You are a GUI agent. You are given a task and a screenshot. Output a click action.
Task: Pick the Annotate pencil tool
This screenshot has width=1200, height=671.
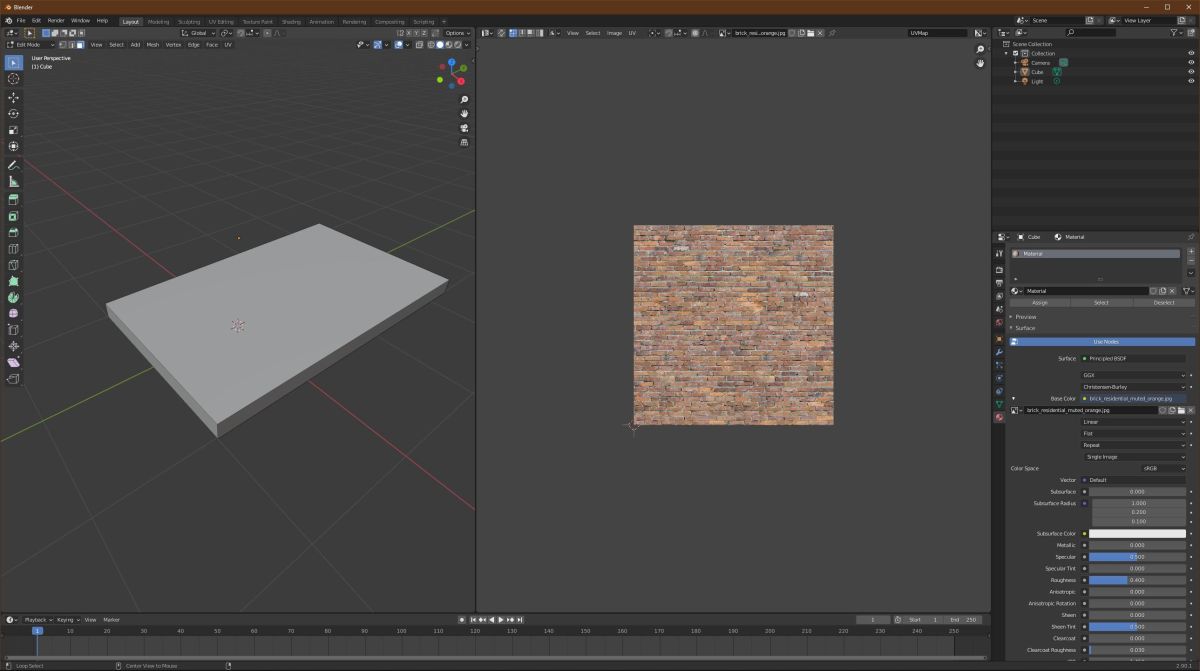click(x=14, y=165)
